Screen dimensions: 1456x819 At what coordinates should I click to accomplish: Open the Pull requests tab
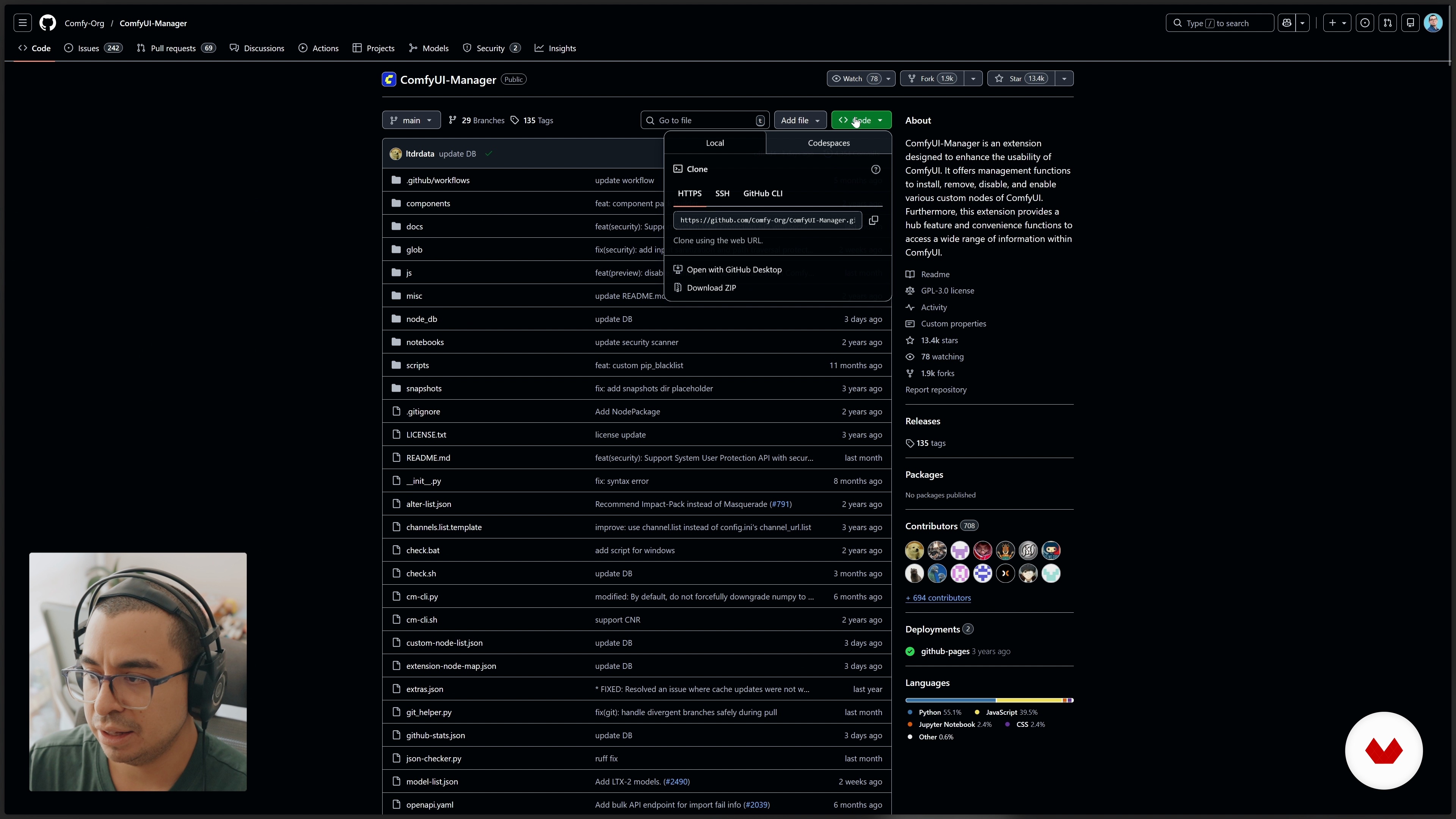(x=176, y=49)
